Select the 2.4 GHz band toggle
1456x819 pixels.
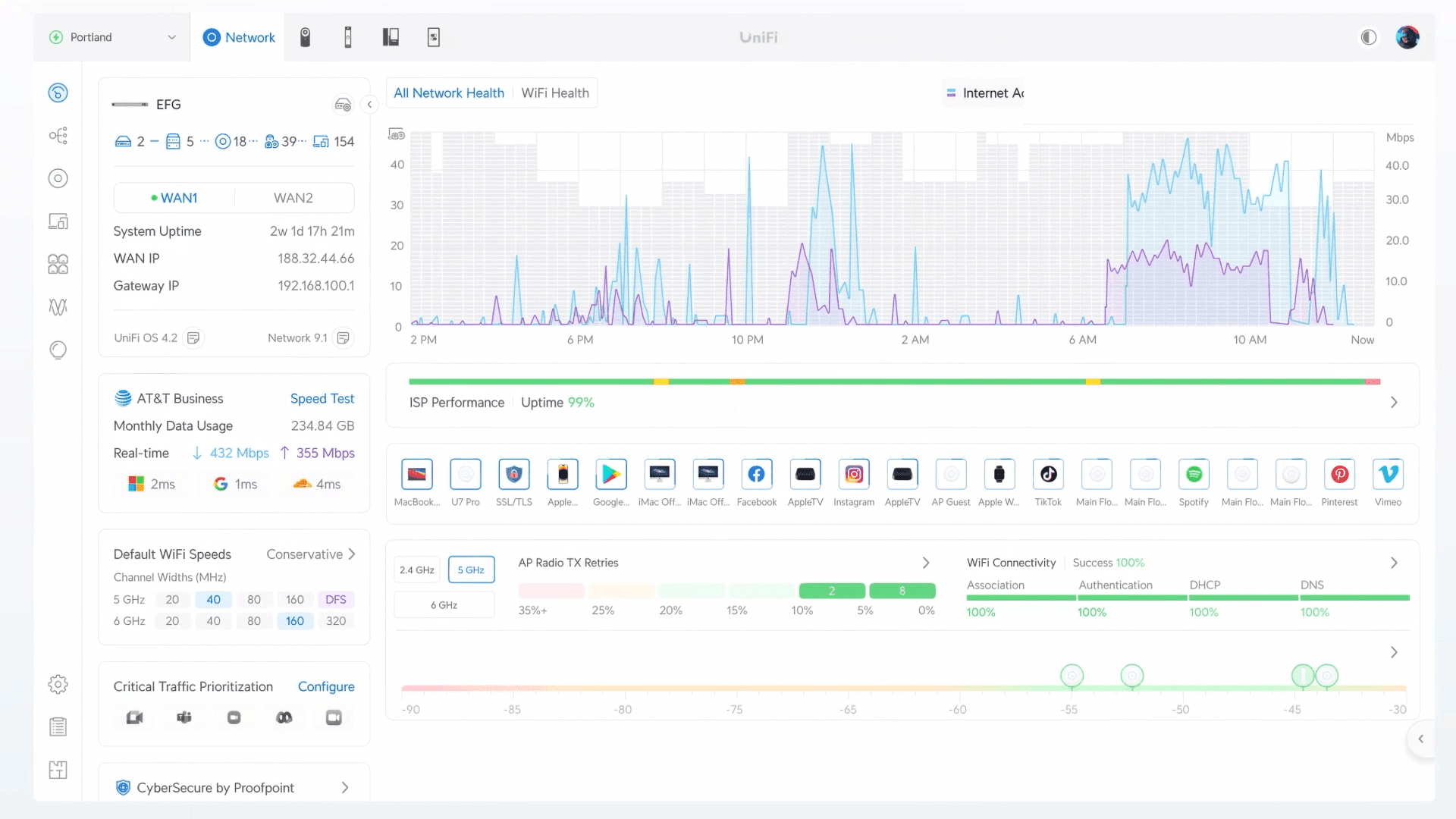417,570
